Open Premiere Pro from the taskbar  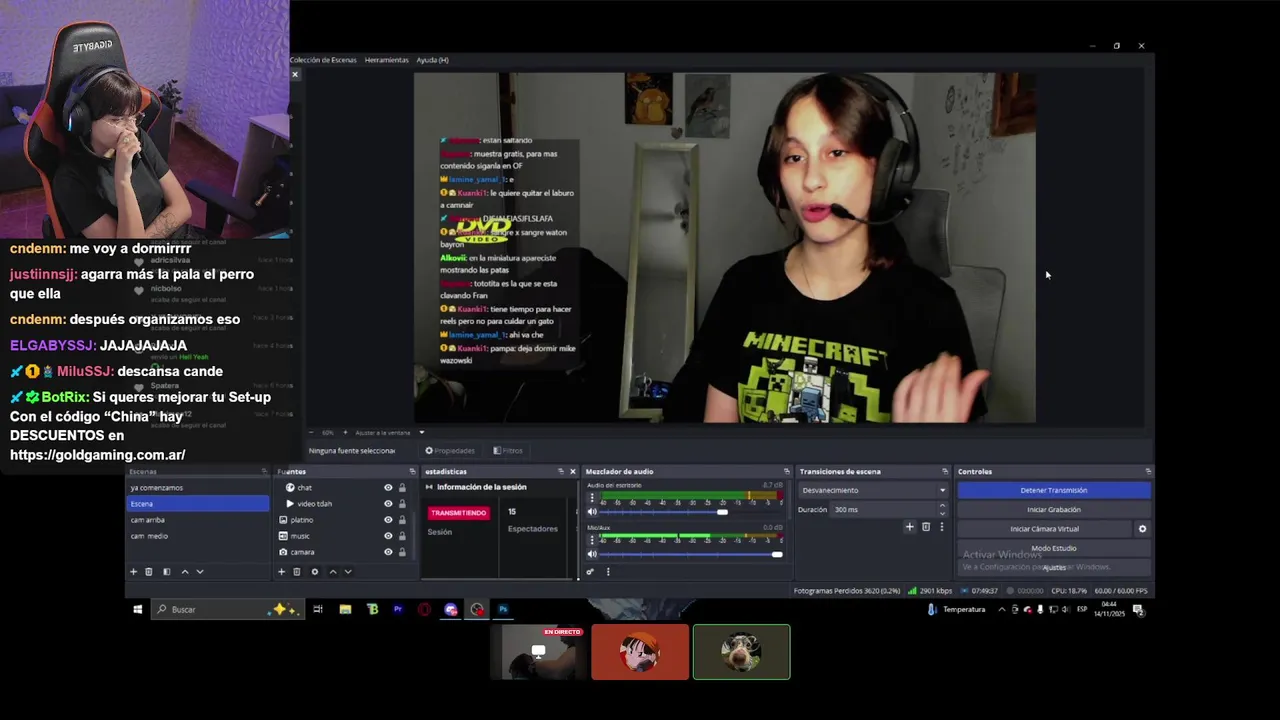click(x=398, y=609)
